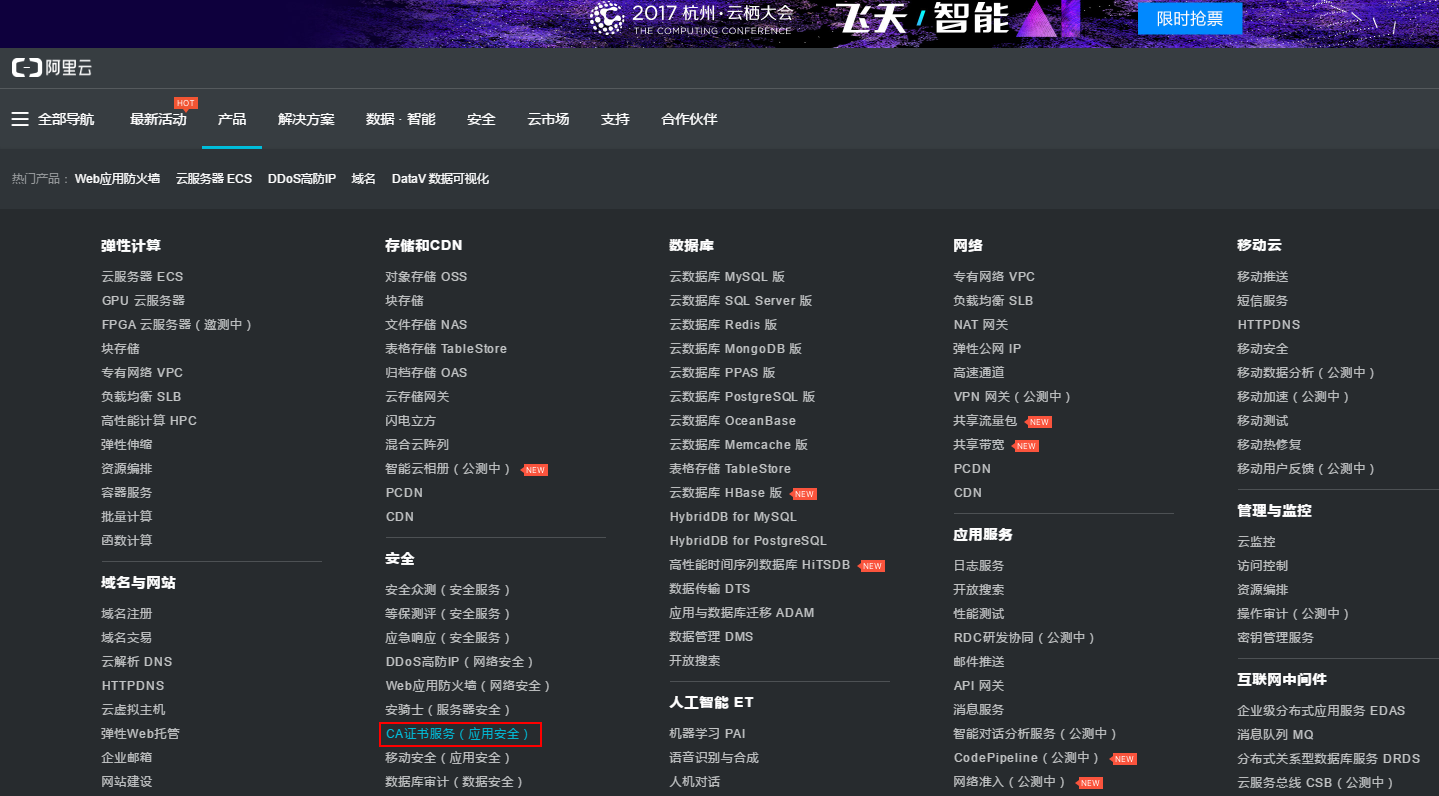
Task: Click the 移动推送 link under 移动云
Action: [1262, 277]
